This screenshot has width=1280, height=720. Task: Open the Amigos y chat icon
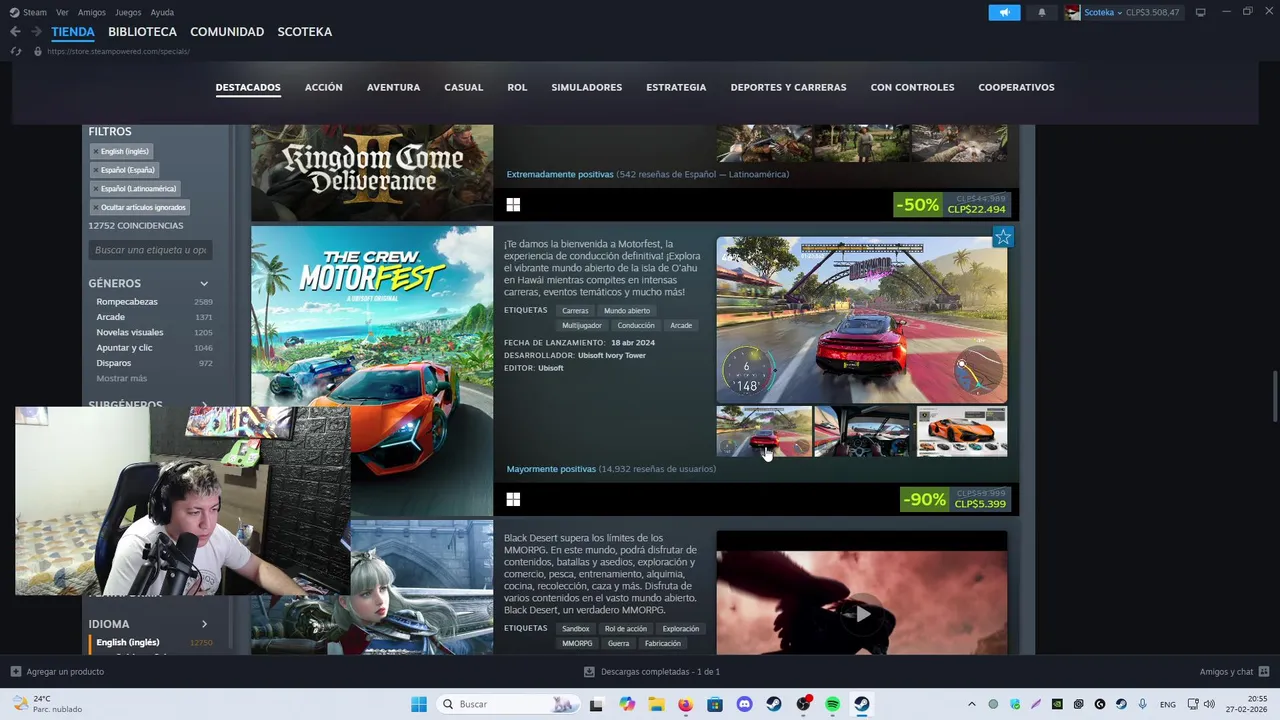1264,672
